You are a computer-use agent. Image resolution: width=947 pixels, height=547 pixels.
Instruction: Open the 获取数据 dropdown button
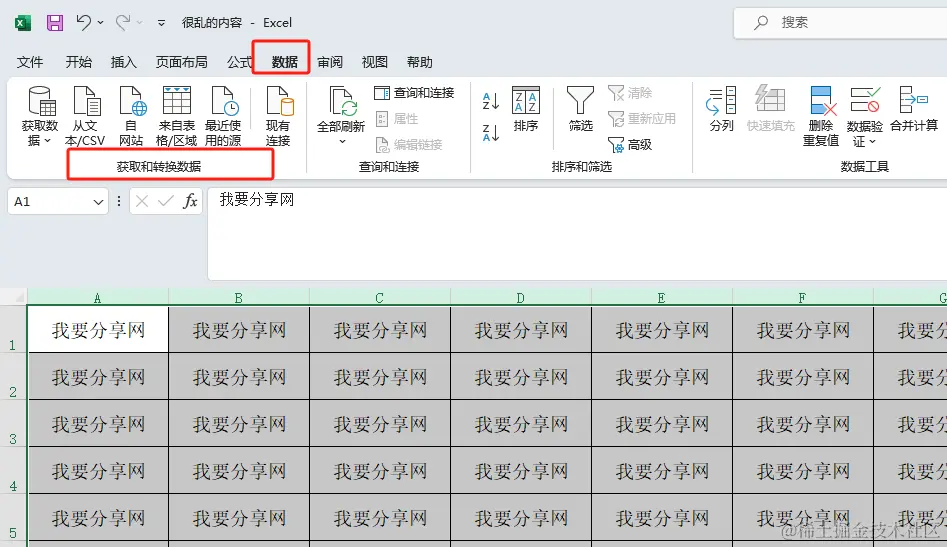pyautogui.click(x=40, y=116)
